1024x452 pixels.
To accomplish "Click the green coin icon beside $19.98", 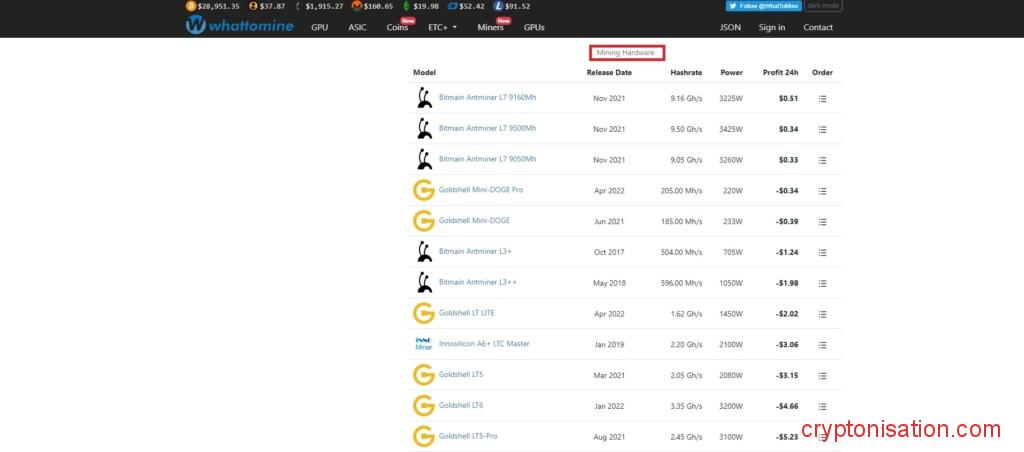I will [406, 6].
